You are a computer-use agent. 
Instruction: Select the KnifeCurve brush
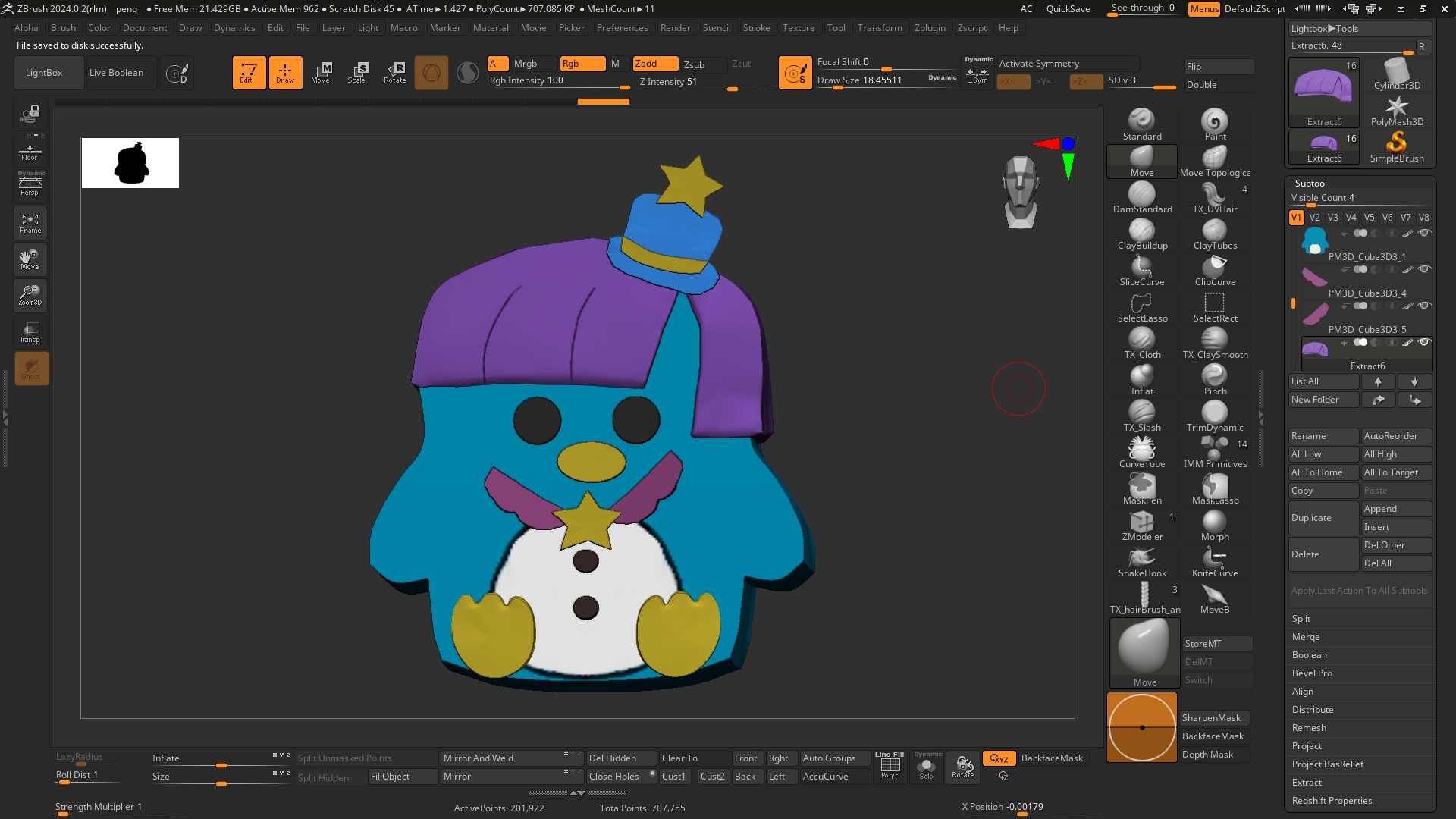[1215, 562]
